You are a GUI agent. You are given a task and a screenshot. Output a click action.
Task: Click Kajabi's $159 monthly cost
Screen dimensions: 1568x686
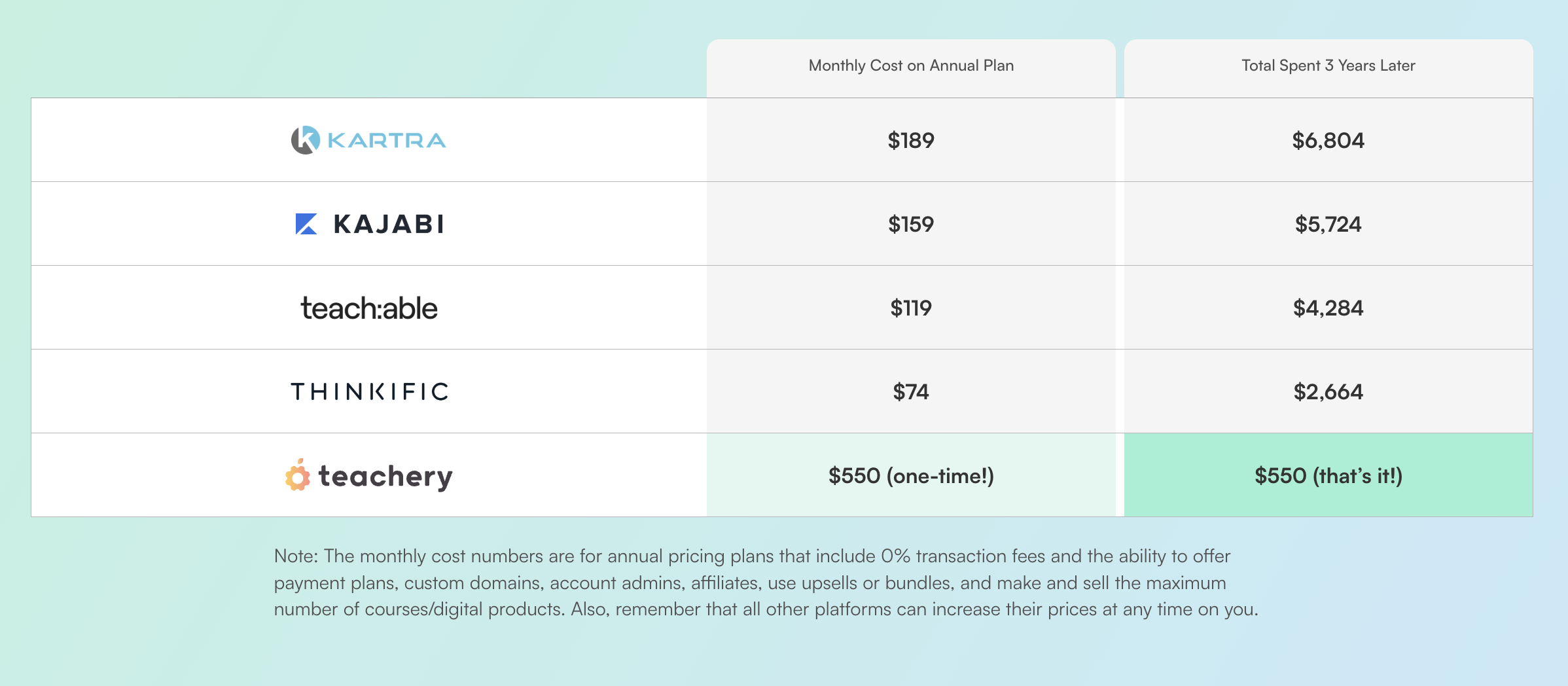click(x=911, y=224)
